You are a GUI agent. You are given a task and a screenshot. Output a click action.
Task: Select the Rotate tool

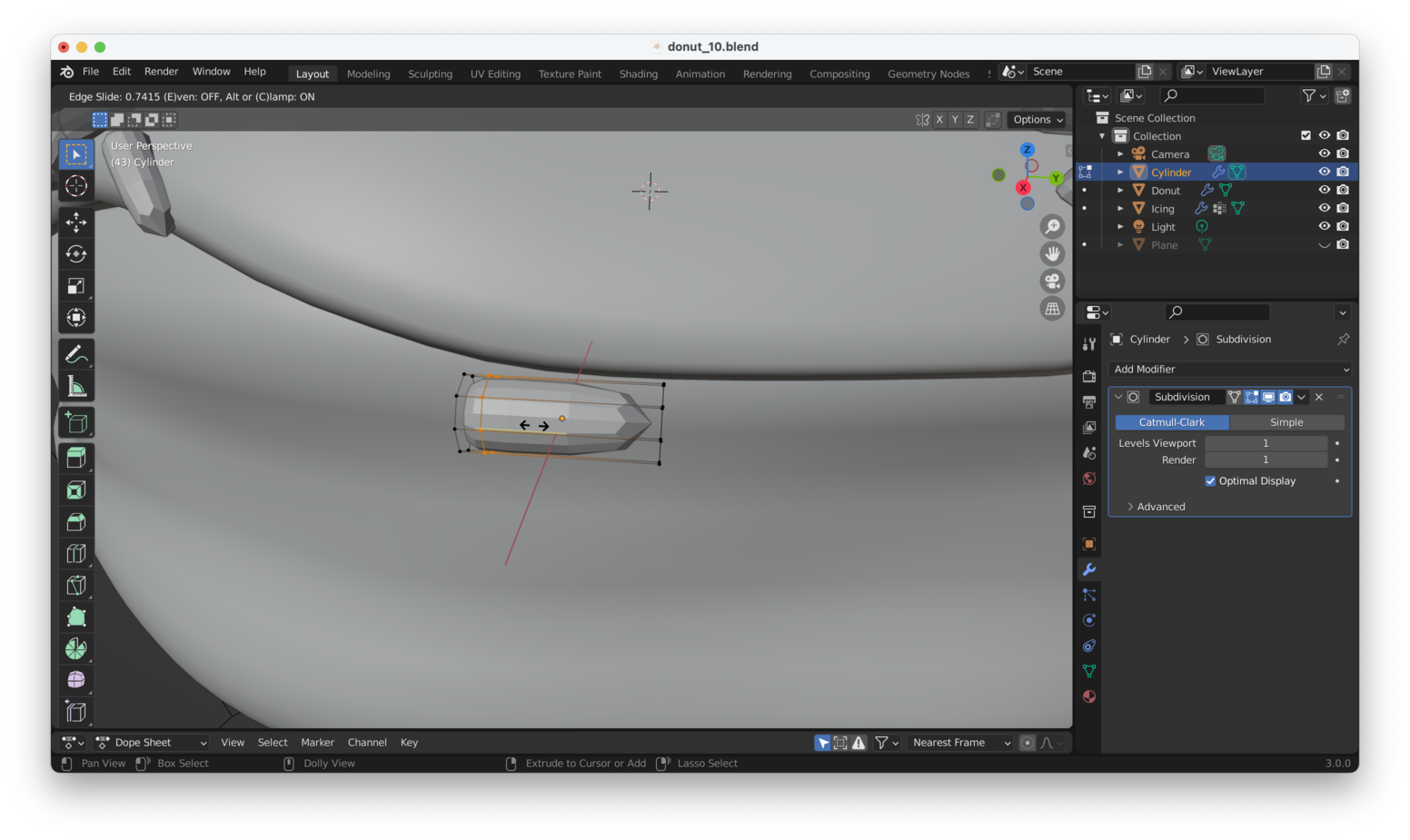coord(76,253)
